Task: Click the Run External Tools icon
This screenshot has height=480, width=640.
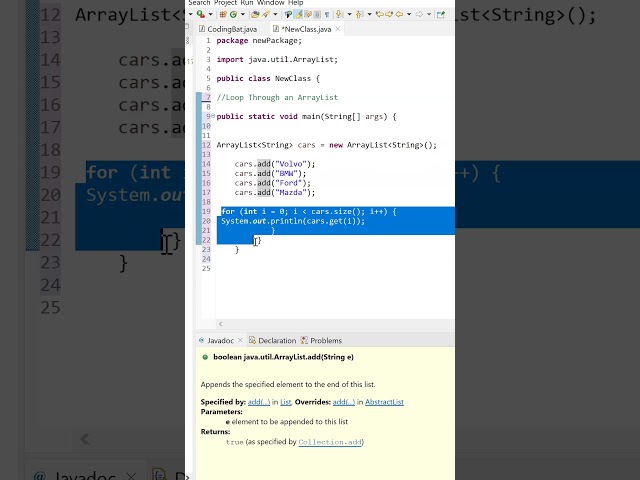Action: [x=201, y=14]
